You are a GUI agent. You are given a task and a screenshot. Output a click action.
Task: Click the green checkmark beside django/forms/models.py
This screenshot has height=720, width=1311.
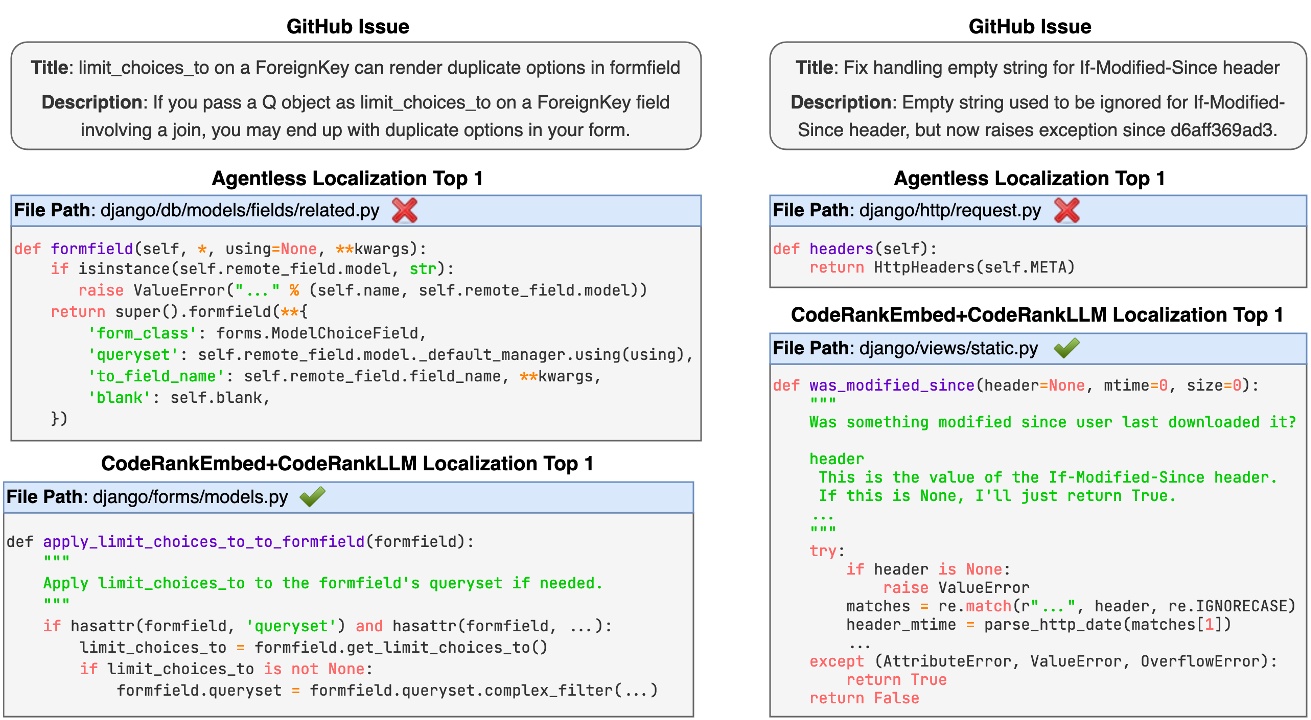click(x=313, y=497)
